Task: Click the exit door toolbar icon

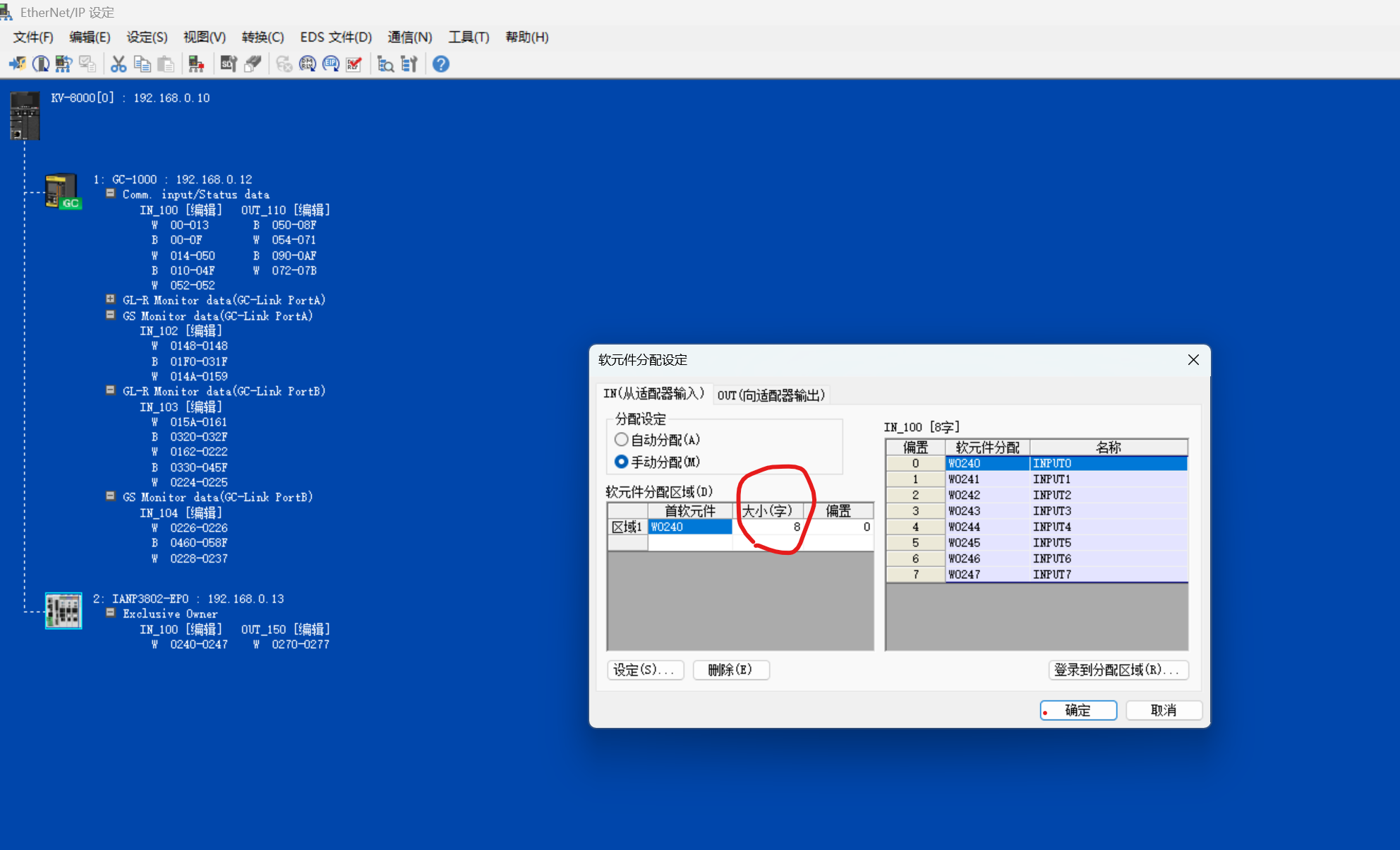Action: (17, 64)
